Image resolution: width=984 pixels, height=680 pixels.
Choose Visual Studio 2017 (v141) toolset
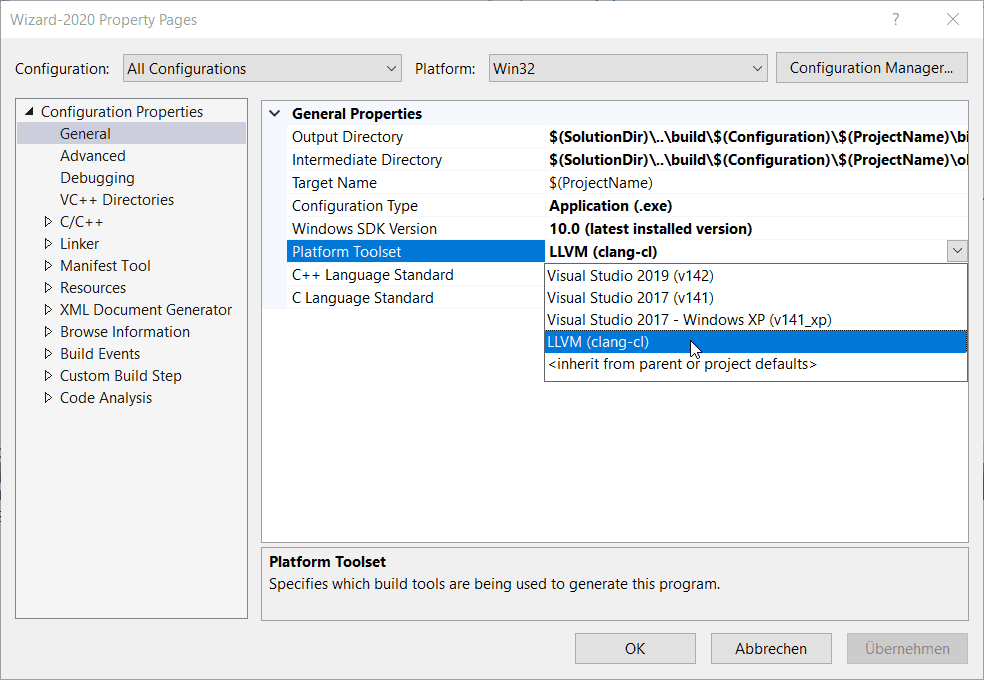pyautogui.click(x=756, y=297)
